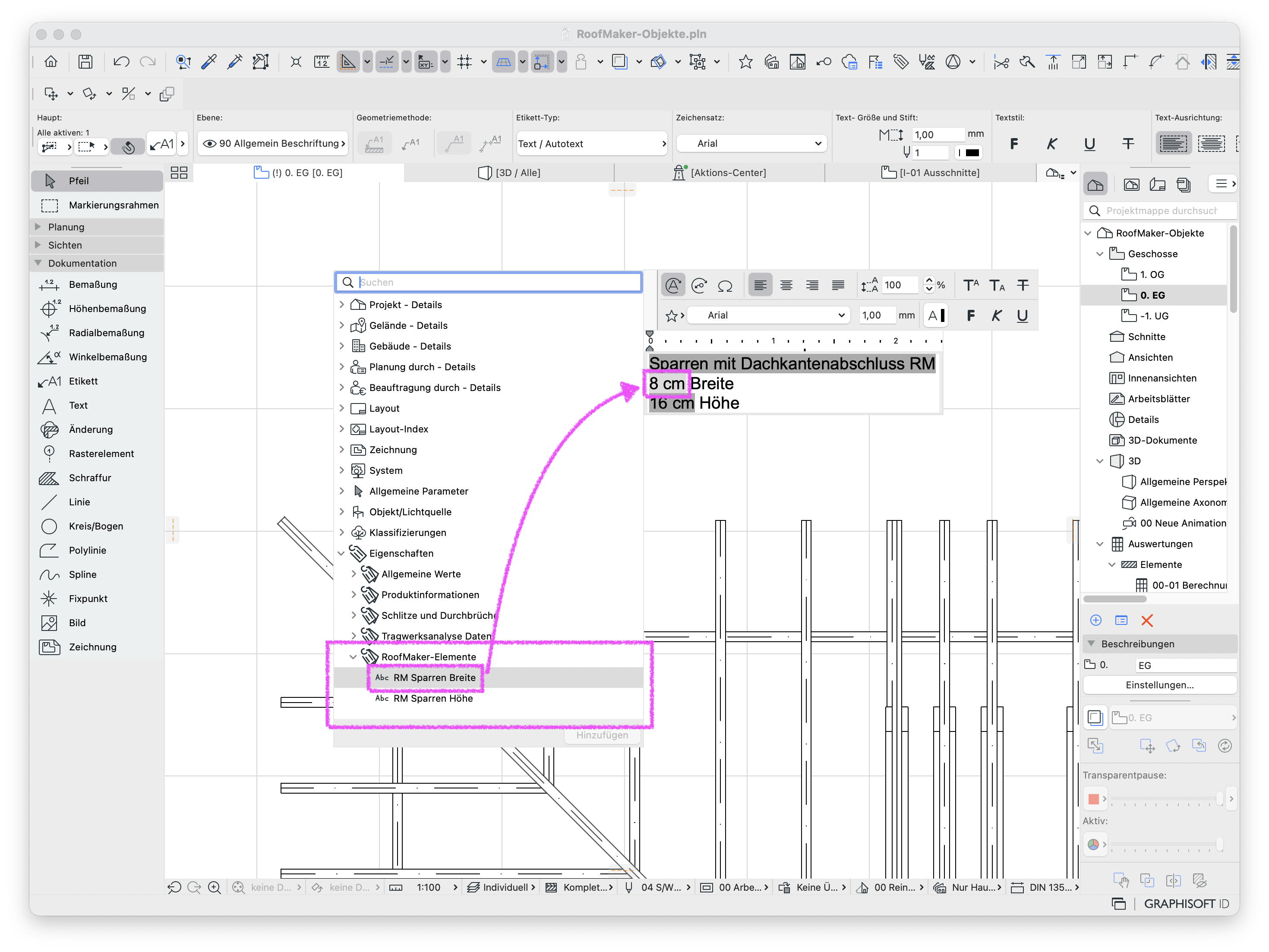The width and height of the screenshot is (1269, 952).
Task: Open the Etikett-Typ Text / Autotext dropdown
Action: pyautogui.click(x=592, y=143)
